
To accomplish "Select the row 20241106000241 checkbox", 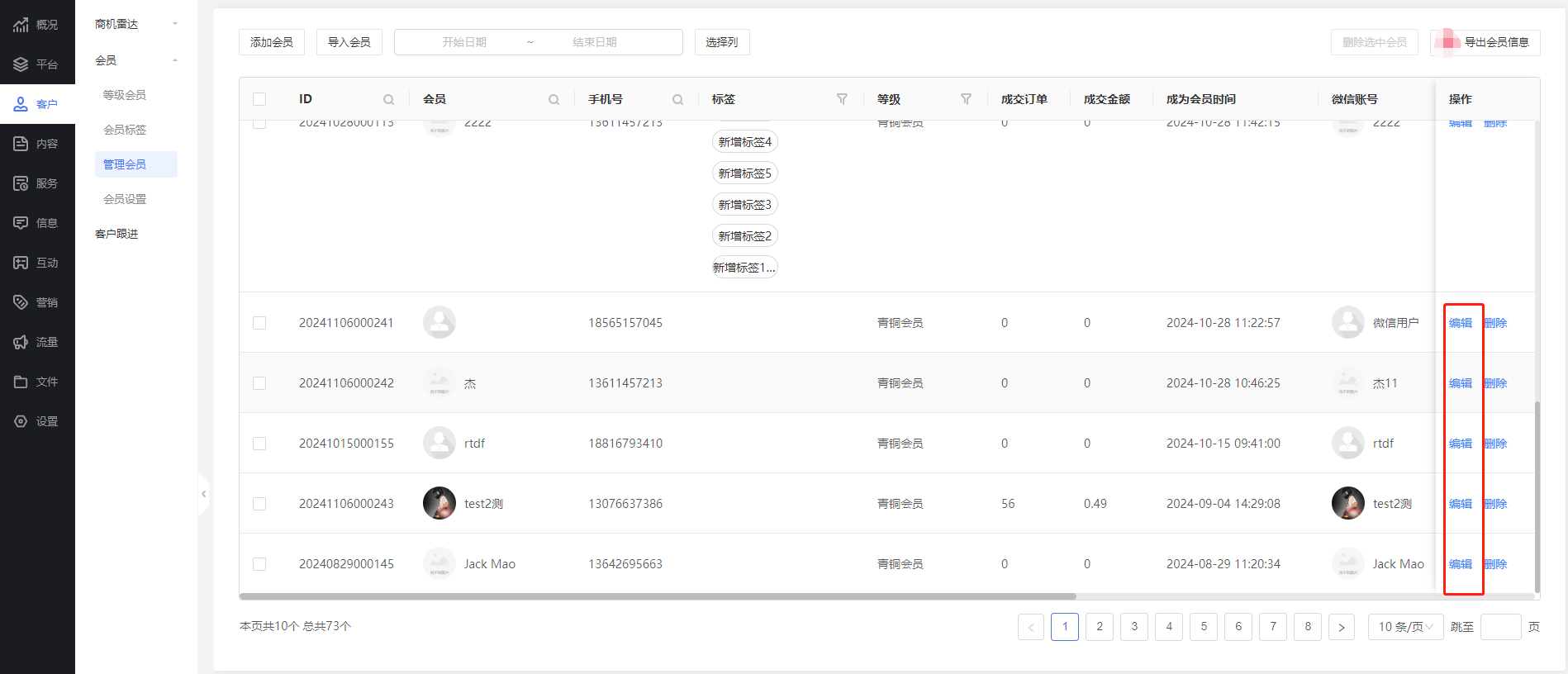I will tap(259, 323).
